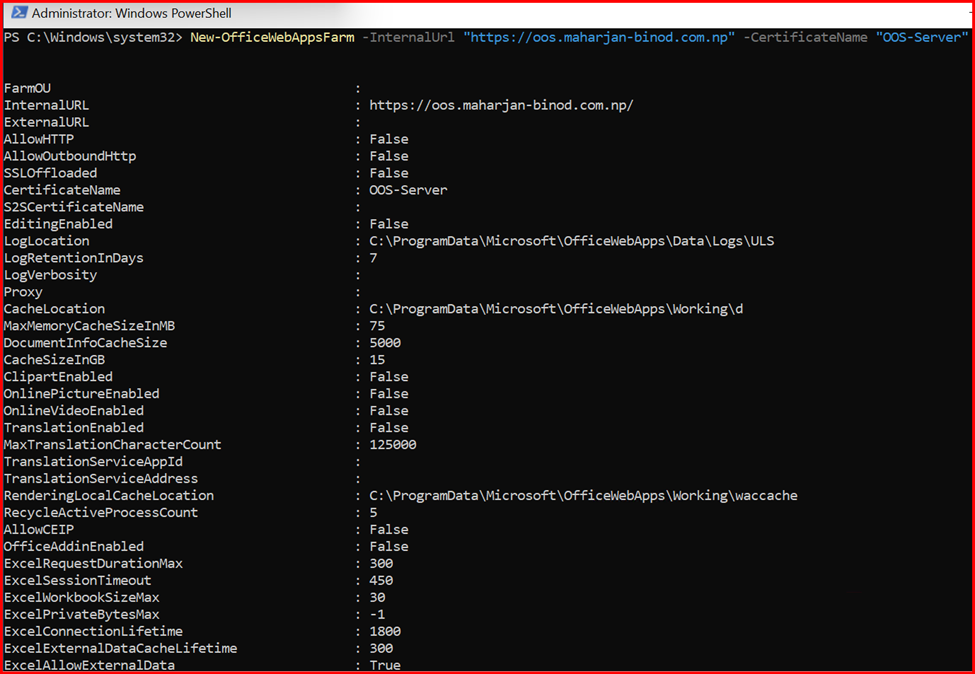Click the MaxTranslationCharacterCount value 125000
Viewport: 975px width, 674px height.
pyautogui.click(x=393, y=445)
